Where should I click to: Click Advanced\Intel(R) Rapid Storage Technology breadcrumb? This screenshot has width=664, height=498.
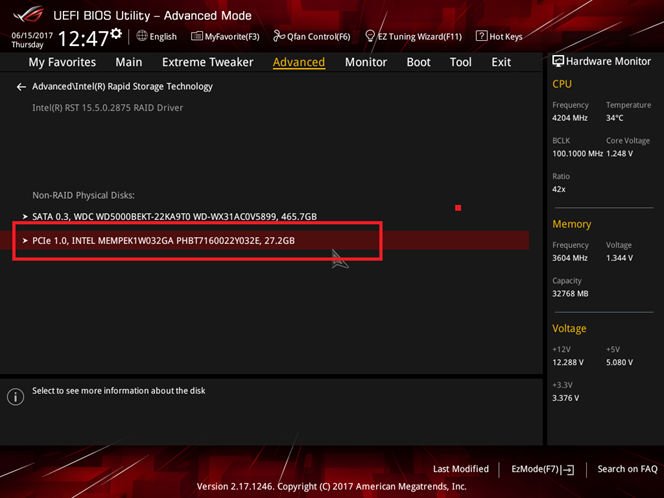coord(122,86)
